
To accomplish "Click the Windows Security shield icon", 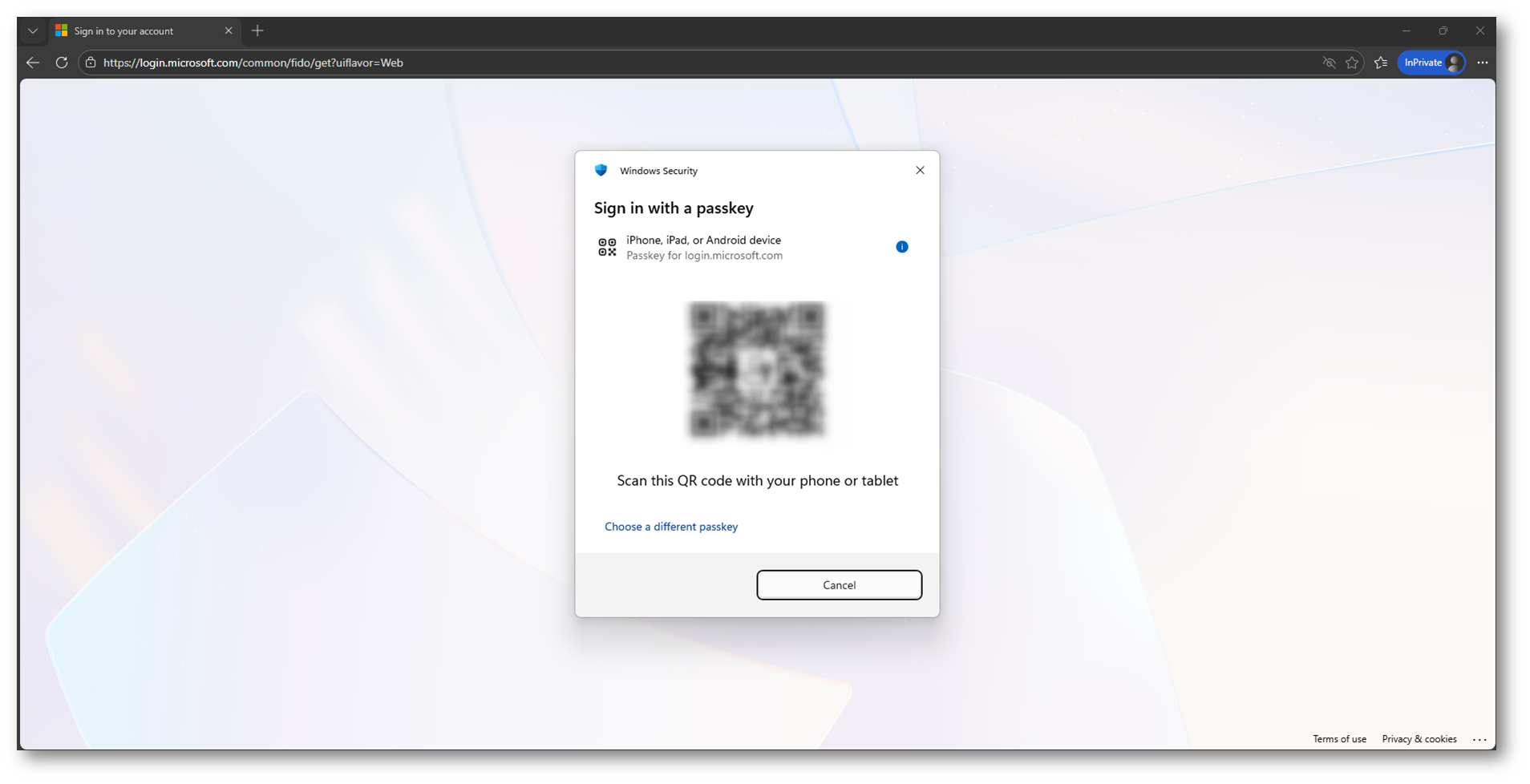I will [x=601, y=170].
